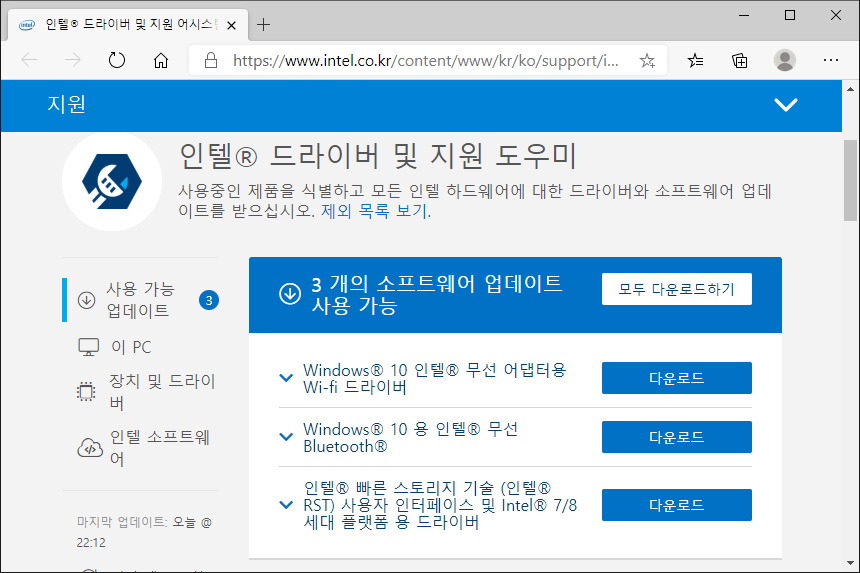Image resolution: width=860 pixels, height=573 pixels.
Task: Open the user profile menu
Action: click(785, 60)
